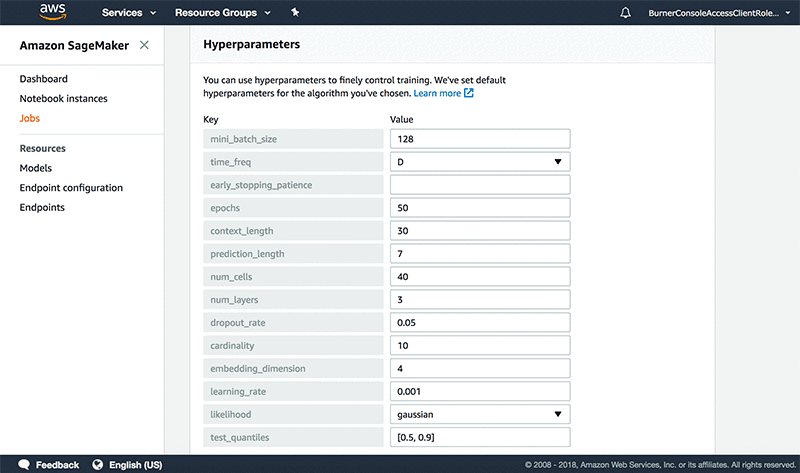Follow the Learn more link
This screenshot has height=473, width=800.
(437, 93)
